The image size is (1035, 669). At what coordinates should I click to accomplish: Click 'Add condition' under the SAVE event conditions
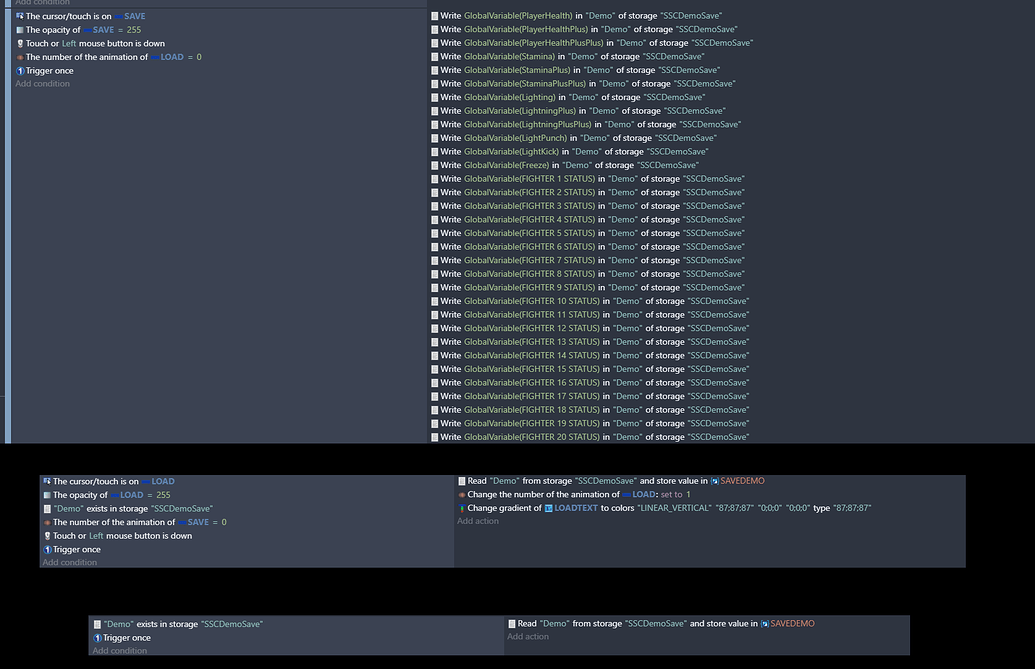pos(43,84)
